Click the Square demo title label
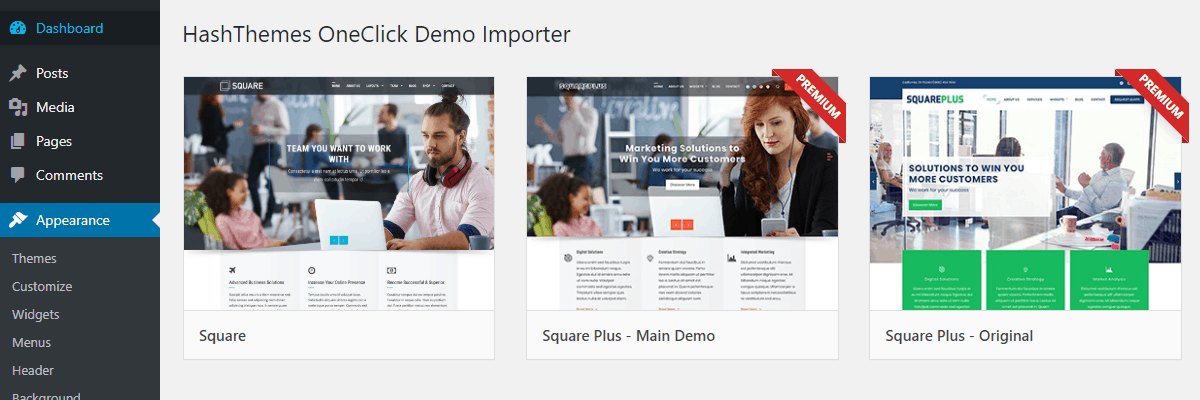The height and width of the screenshot is (400, 1200). 222,336
